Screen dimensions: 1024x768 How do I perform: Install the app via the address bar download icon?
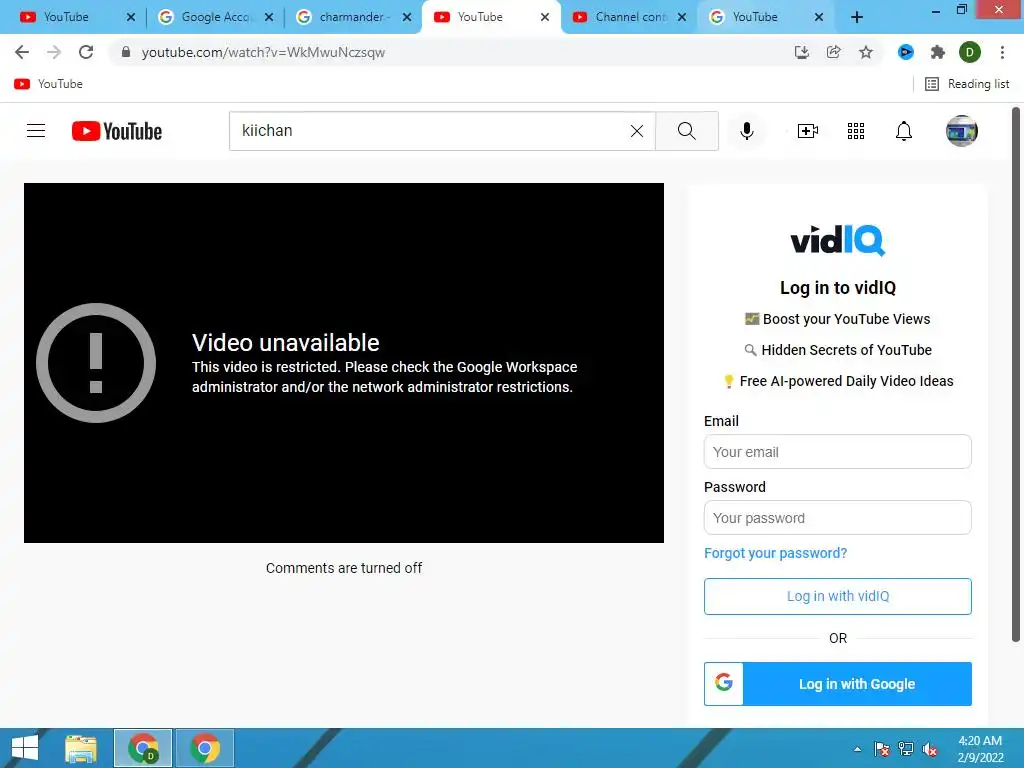[x=801, y=52]
